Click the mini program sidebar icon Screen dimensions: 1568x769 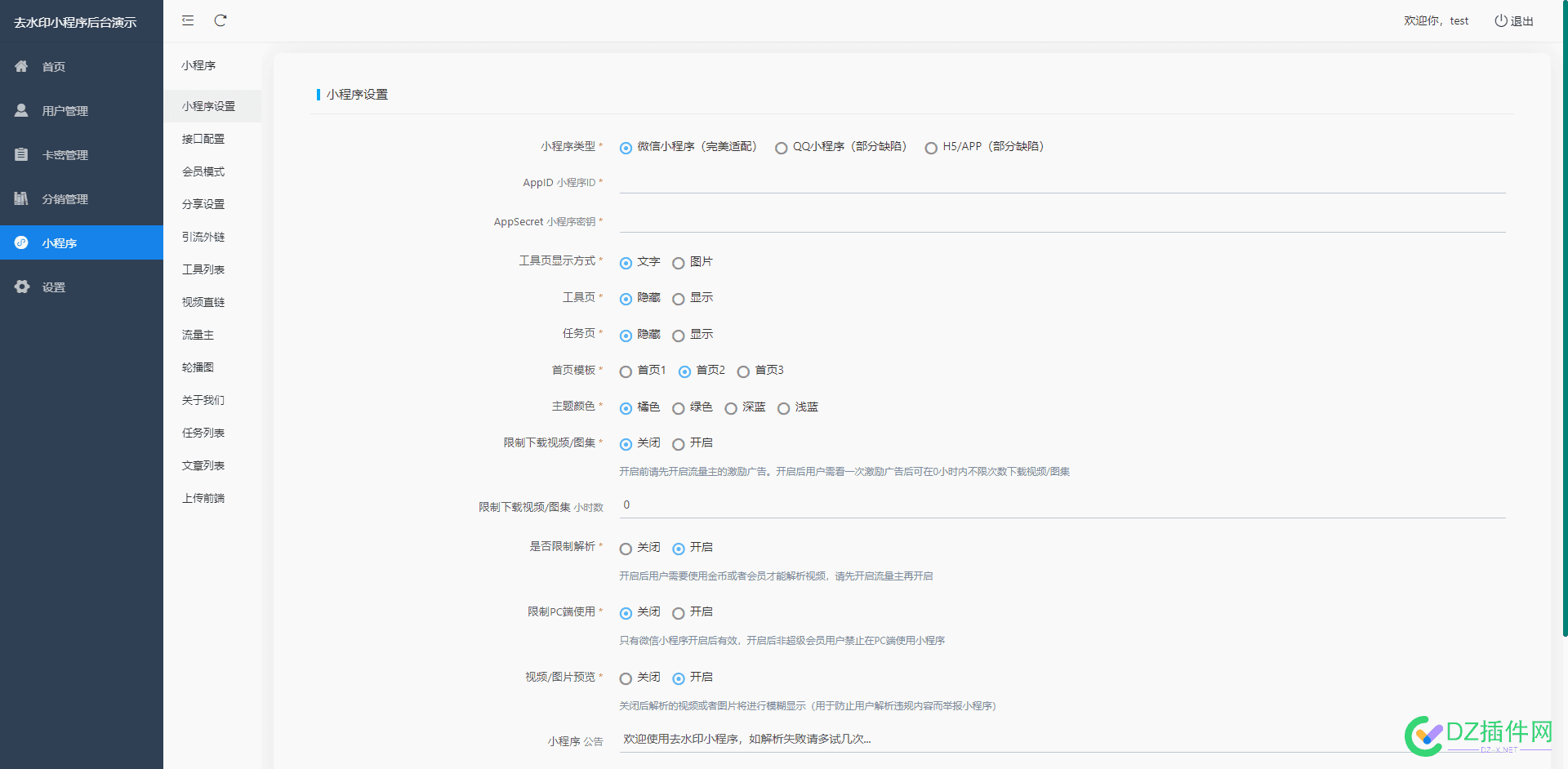[21, 242]
